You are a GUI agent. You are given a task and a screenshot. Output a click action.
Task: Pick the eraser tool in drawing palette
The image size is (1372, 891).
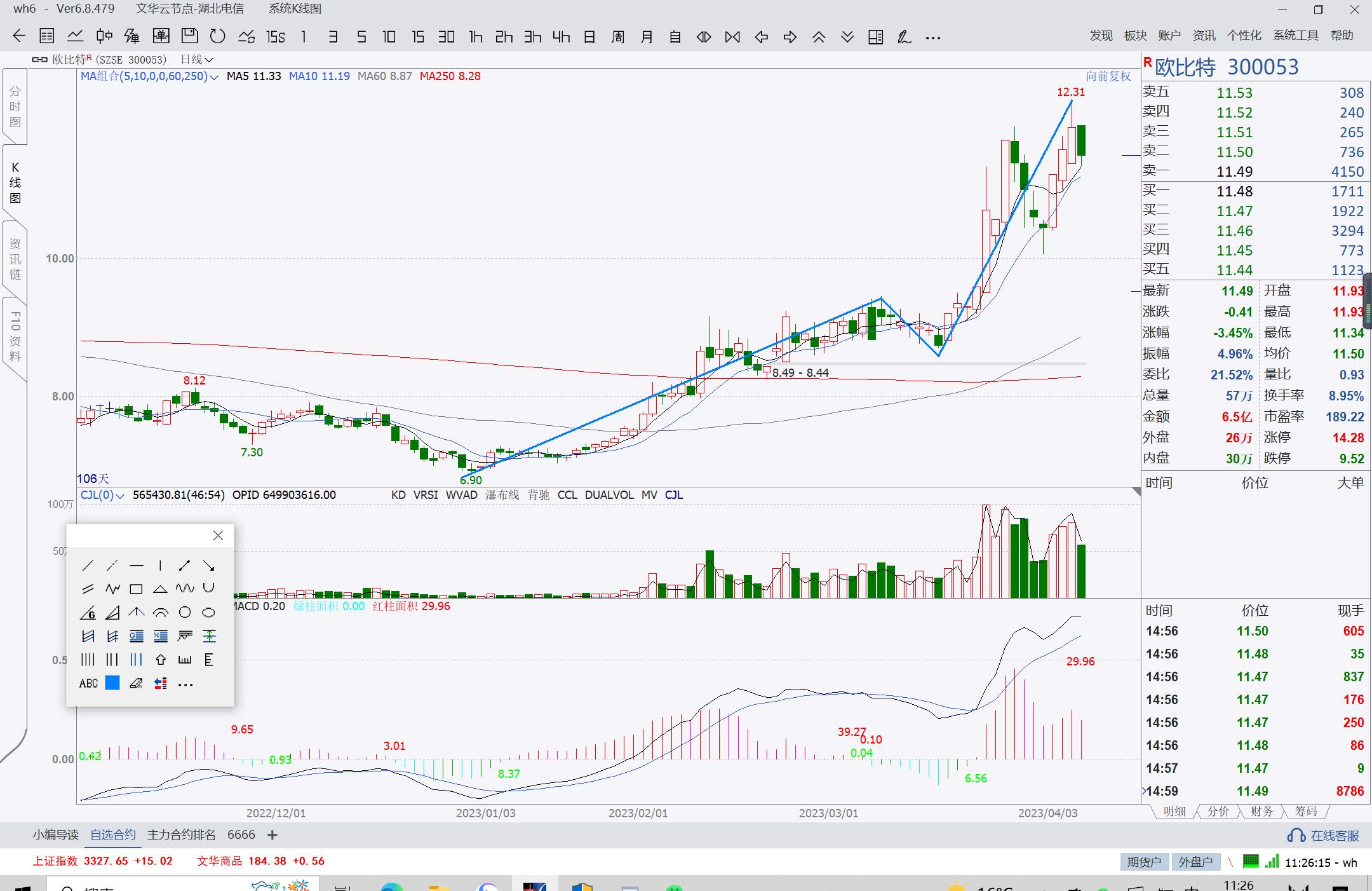coord(136,684)
